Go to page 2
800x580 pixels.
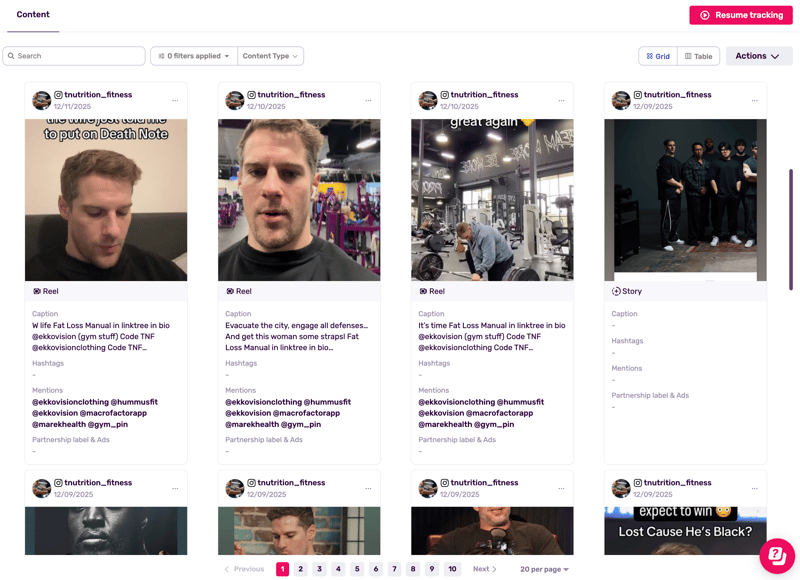(301, 569)
